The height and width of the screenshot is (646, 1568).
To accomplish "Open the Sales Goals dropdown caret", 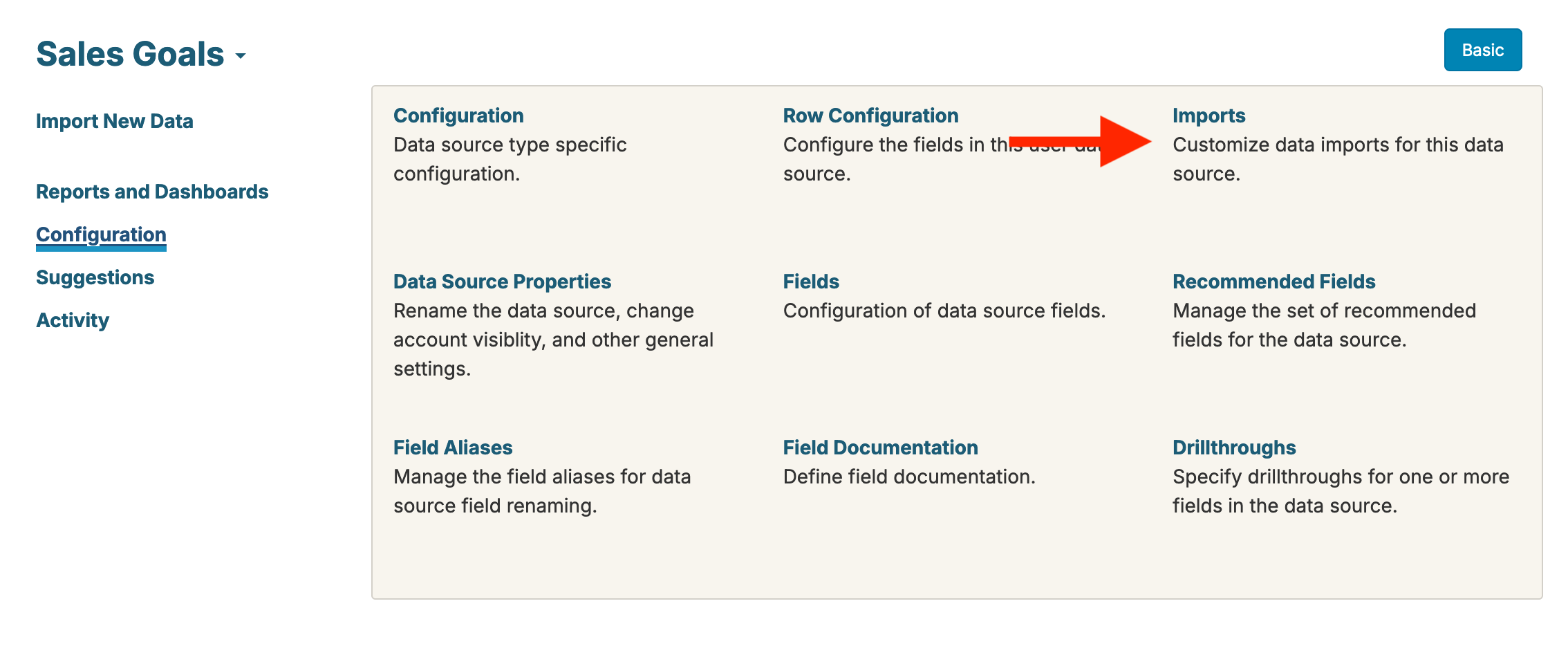I will click(x=241, y=56).
